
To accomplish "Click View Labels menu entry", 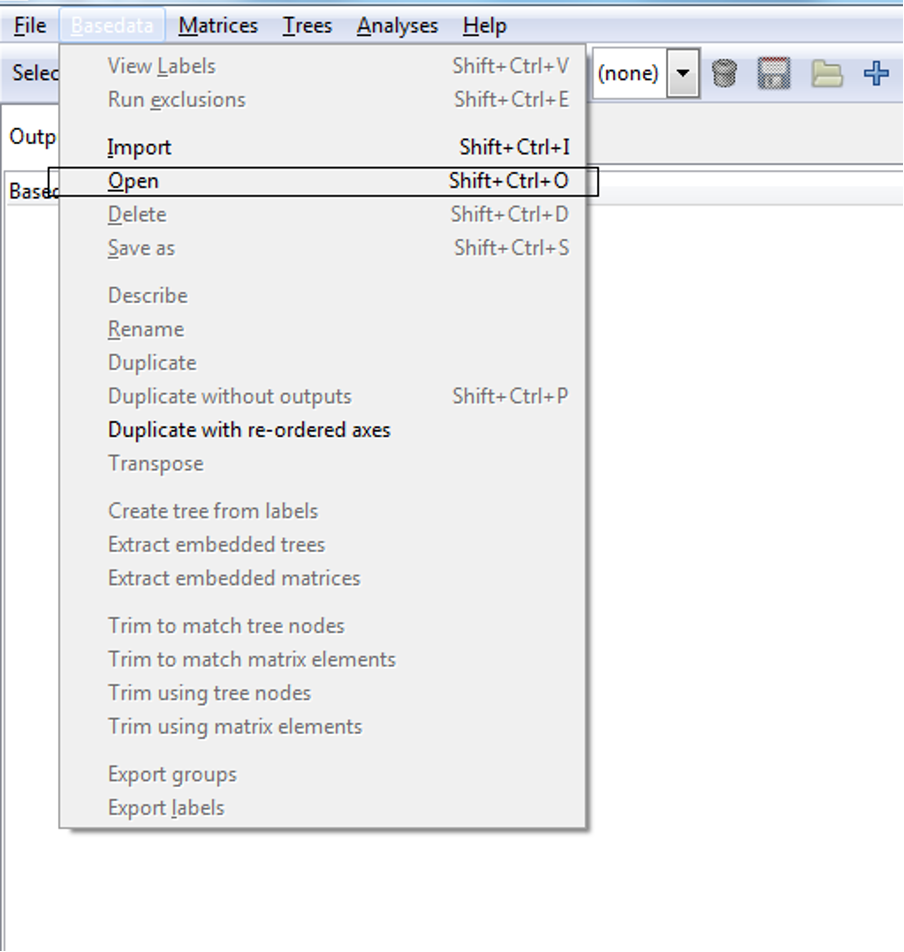I will click(161, 67).
